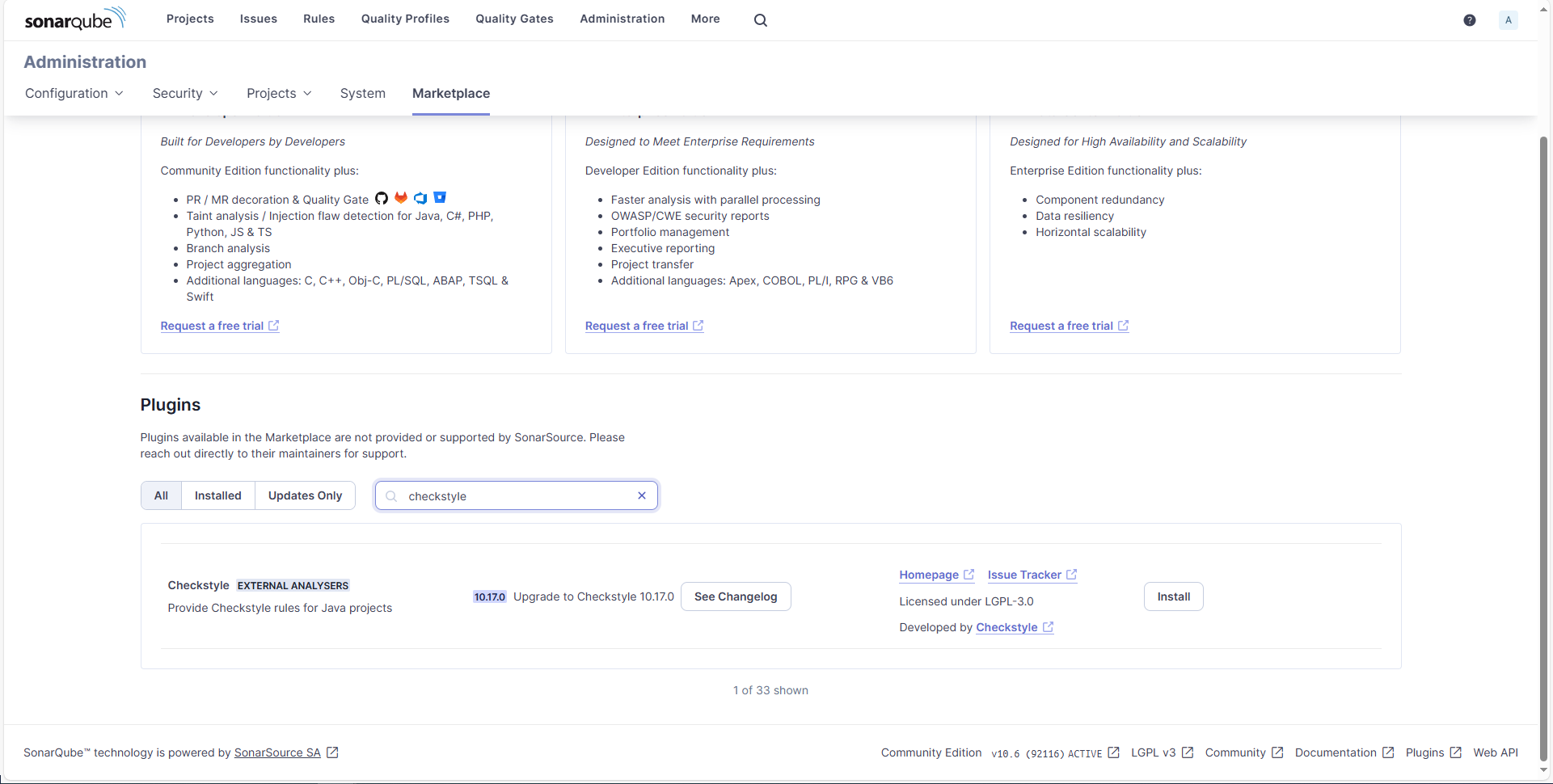Click the 10.17.0 version badge
Image resolution: width=1553 pixels, height=784 pixels.
coord(490,596)
